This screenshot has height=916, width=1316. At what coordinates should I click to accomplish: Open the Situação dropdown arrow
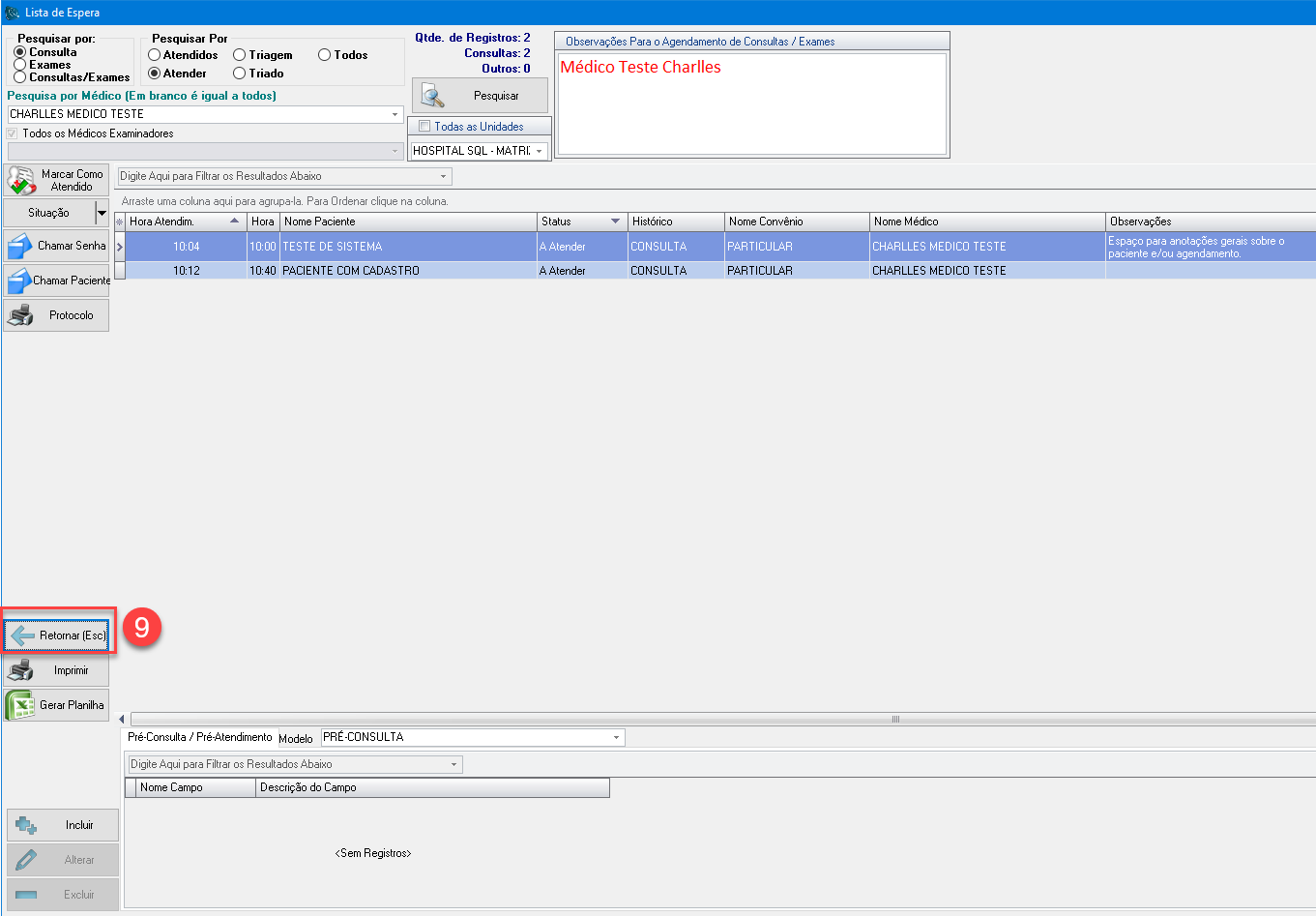(102, 213)
